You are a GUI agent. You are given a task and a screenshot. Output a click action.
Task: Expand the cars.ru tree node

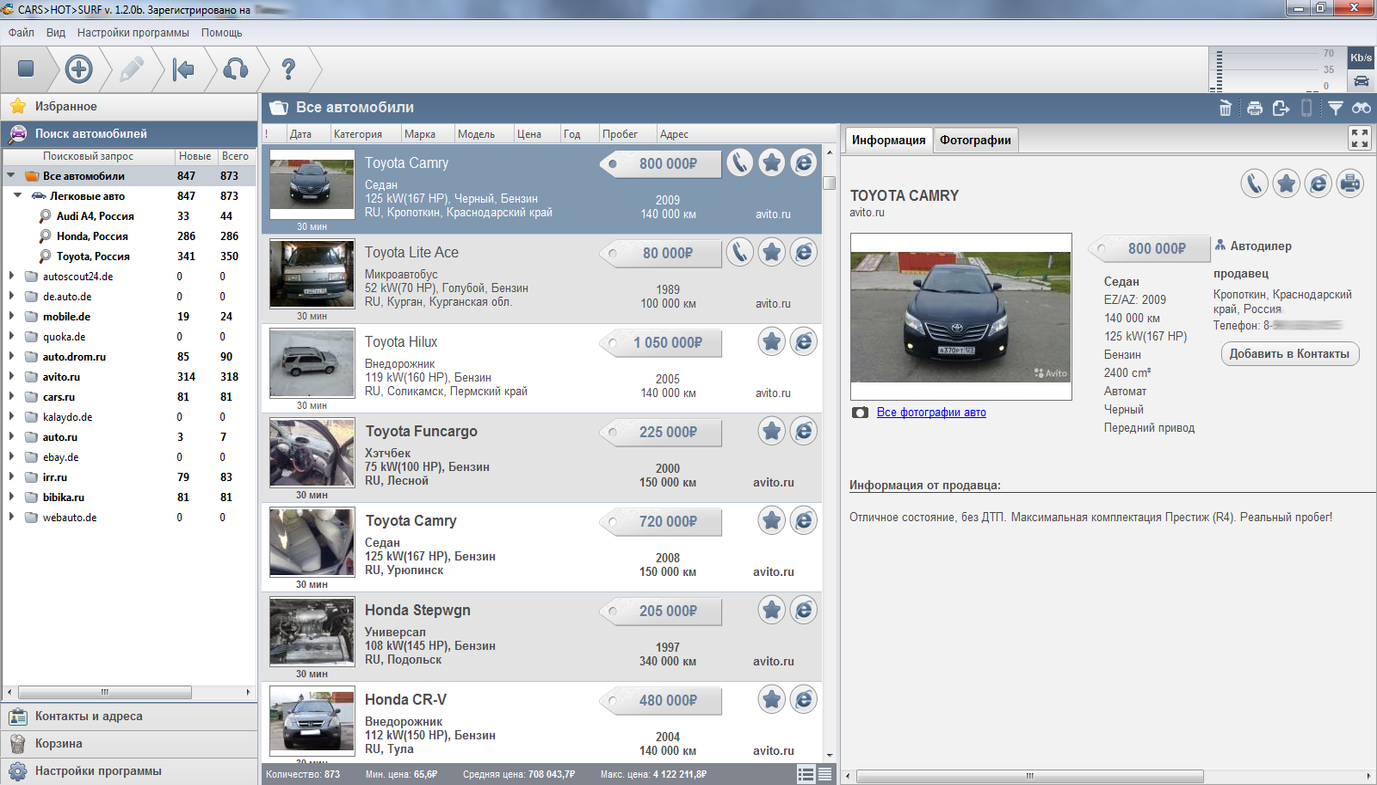(11, 397)
